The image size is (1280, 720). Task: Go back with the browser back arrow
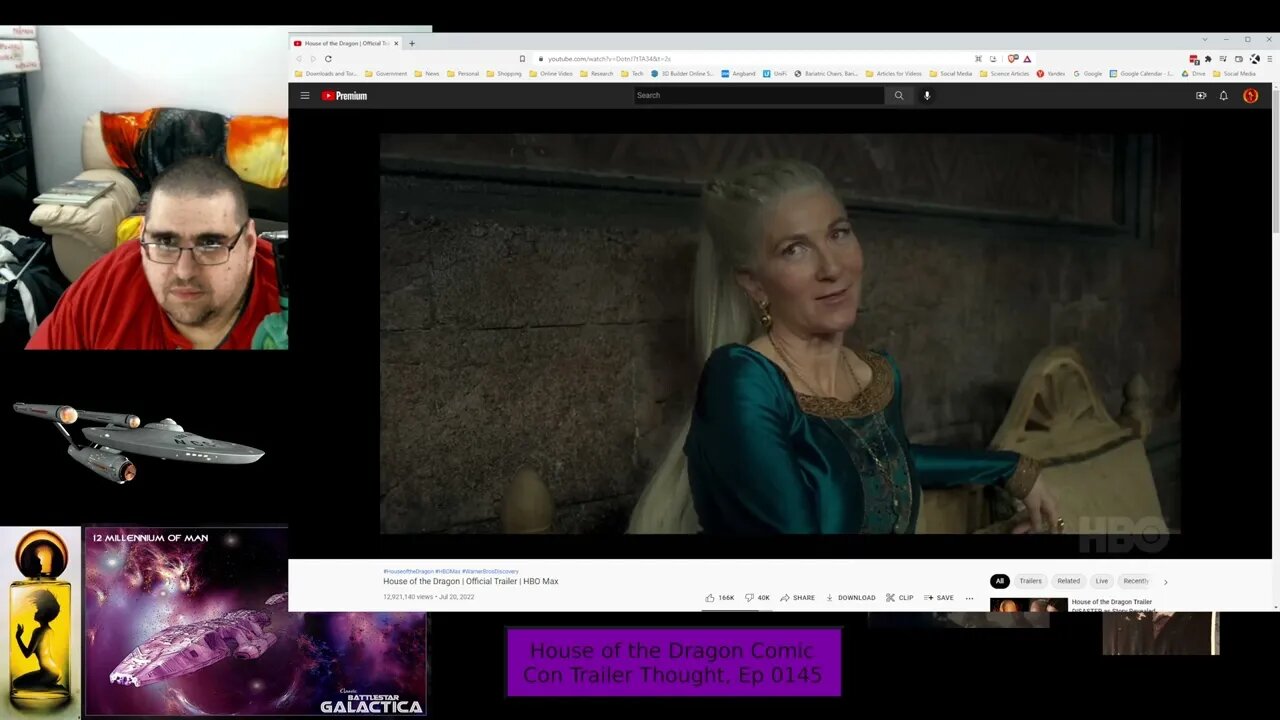click(298, 59)
